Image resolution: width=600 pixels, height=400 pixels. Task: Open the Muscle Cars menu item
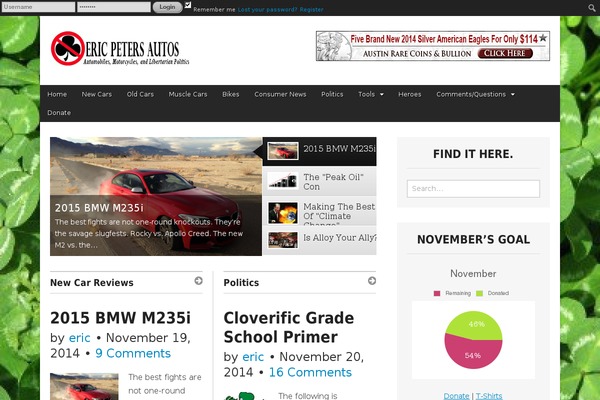(x=188, y=94)
